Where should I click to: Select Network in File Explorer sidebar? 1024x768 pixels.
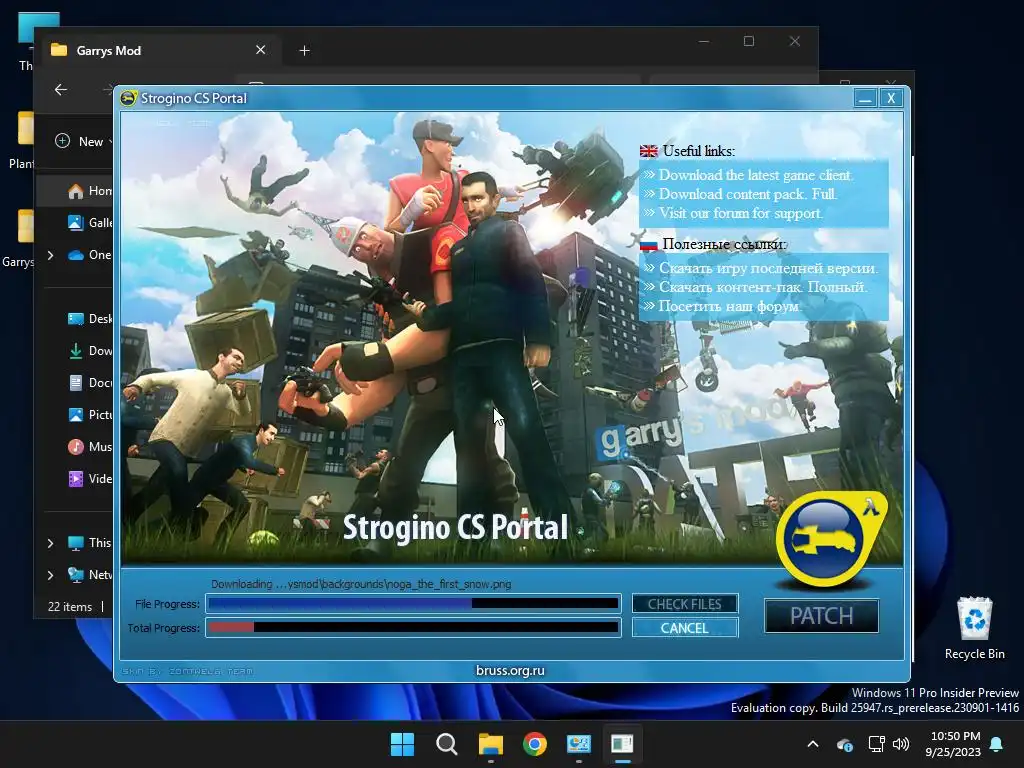point(89,575)
